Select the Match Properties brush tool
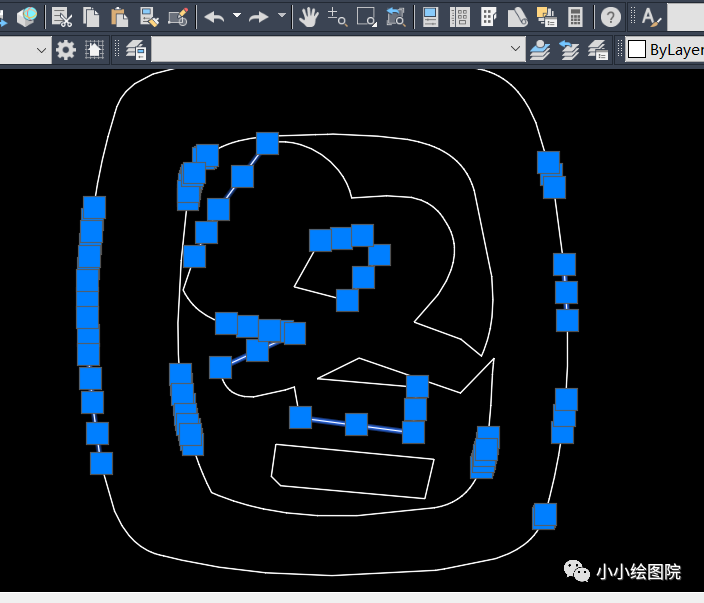This screenshot has height=603, width=704. [149, 17]
